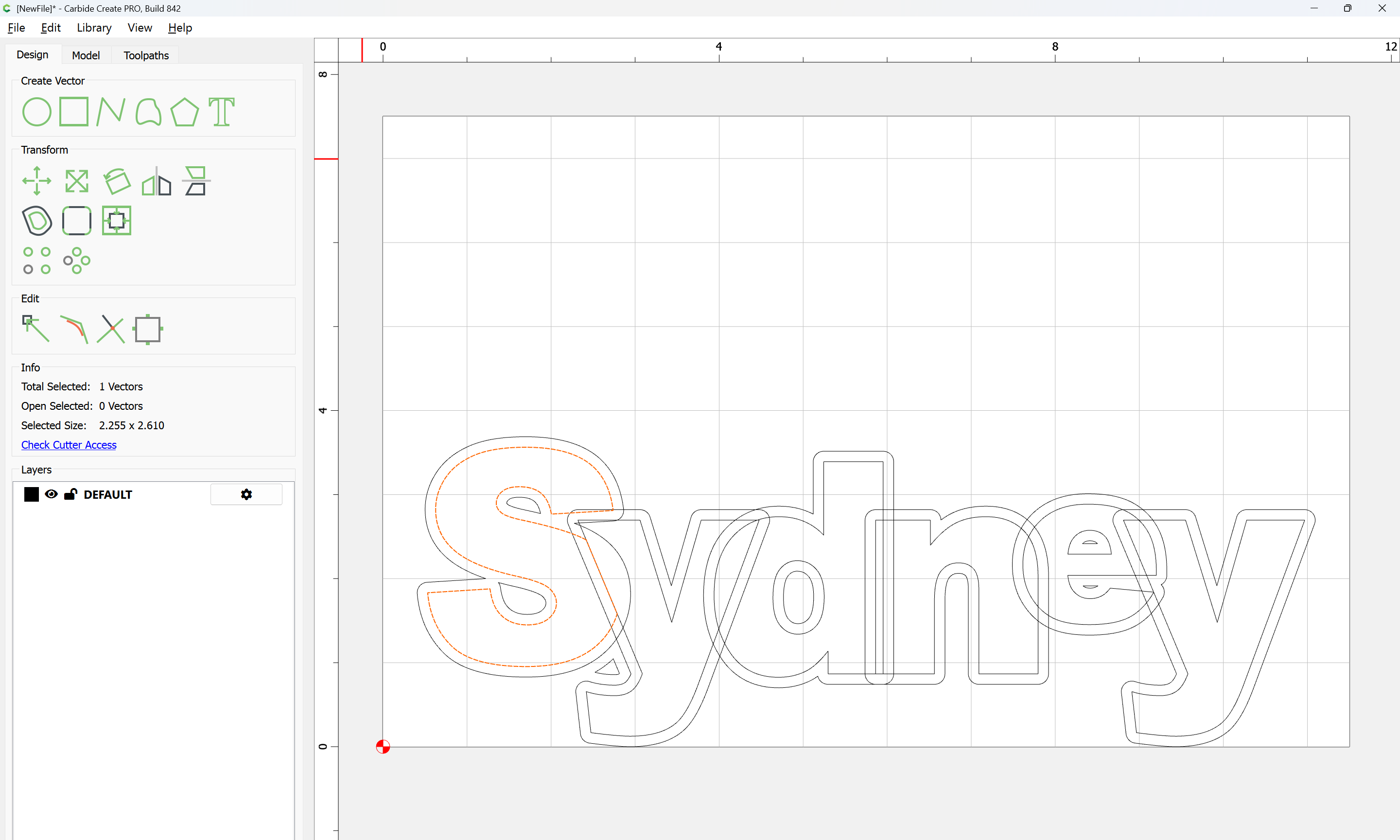Open the Trim Vectors tool
Image resolution: width=1400 pixels, height=840 pixels.
click(110, 329)
